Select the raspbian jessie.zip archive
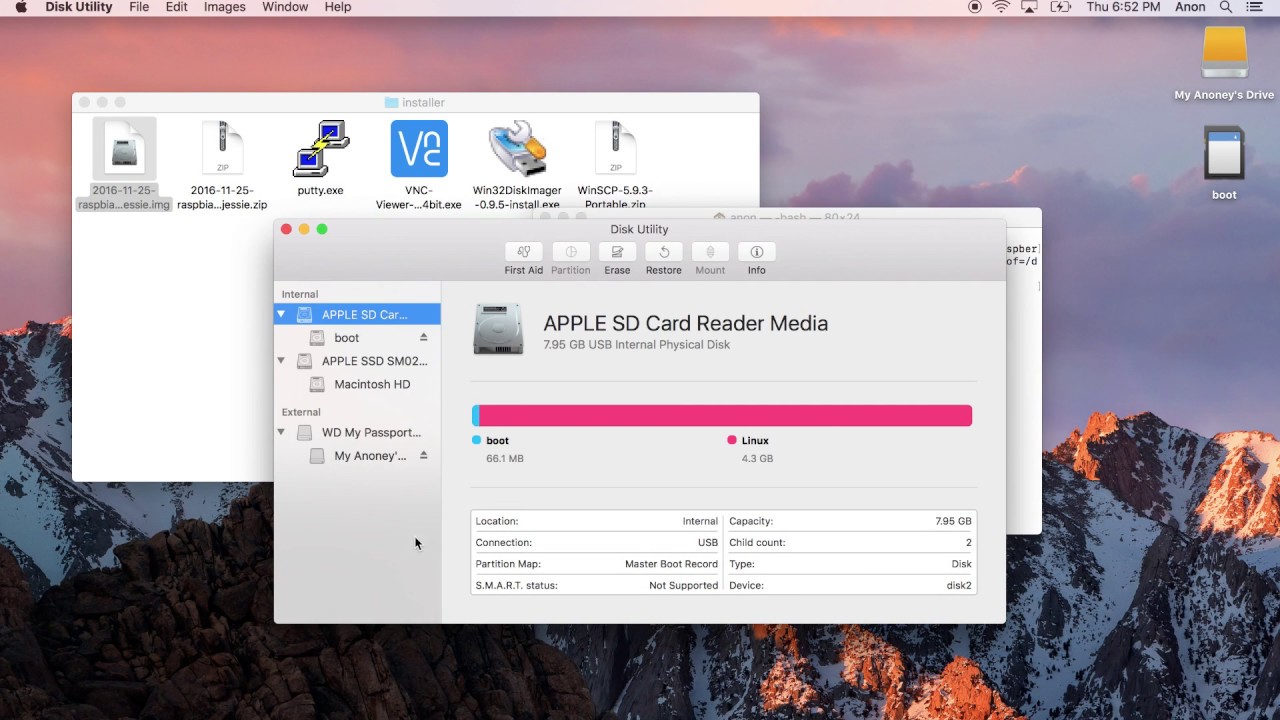This screenshot has width=1280, height=720. [x=222, y=165]
